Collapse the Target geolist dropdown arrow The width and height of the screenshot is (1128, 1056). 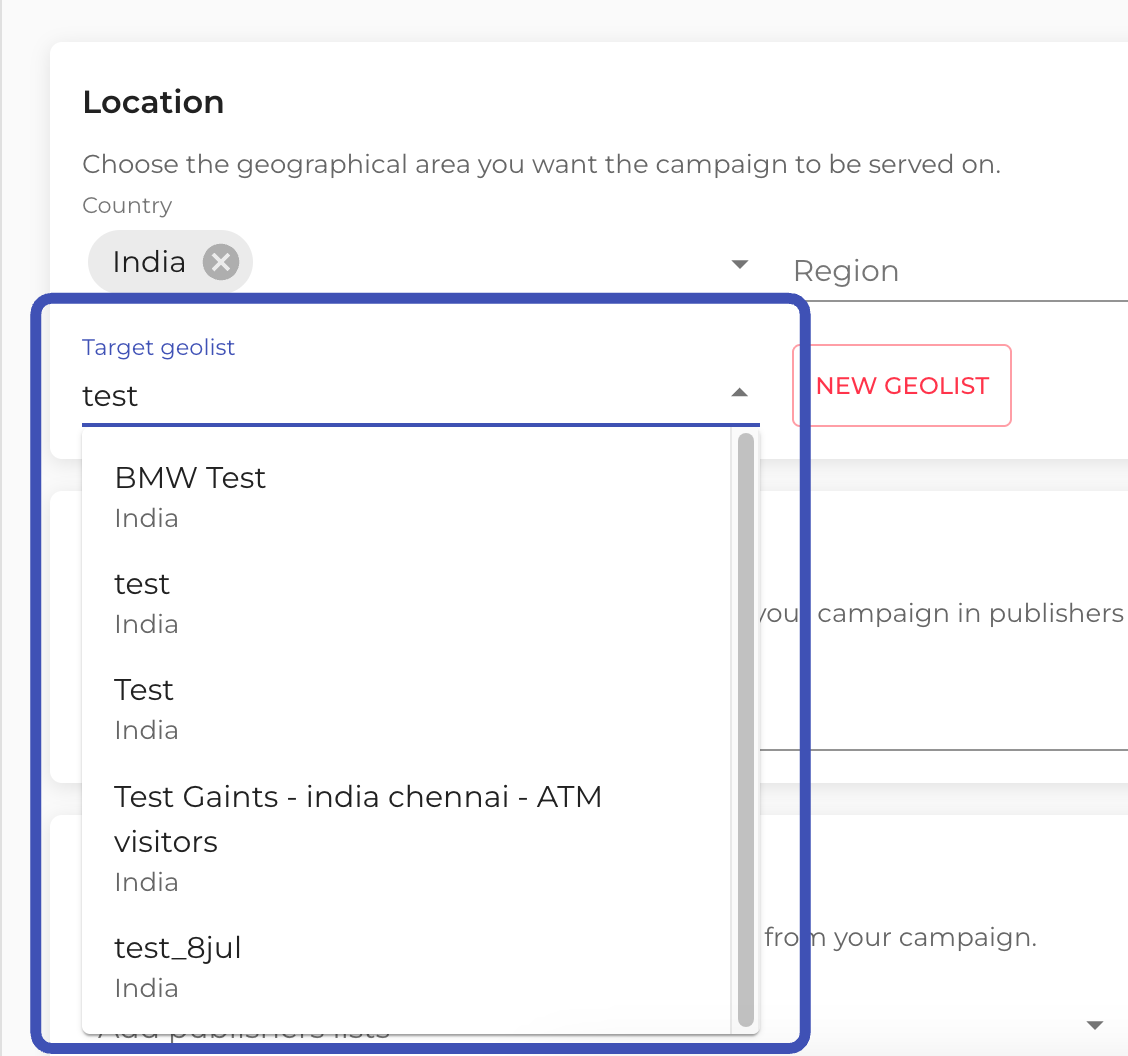point(740,393)
